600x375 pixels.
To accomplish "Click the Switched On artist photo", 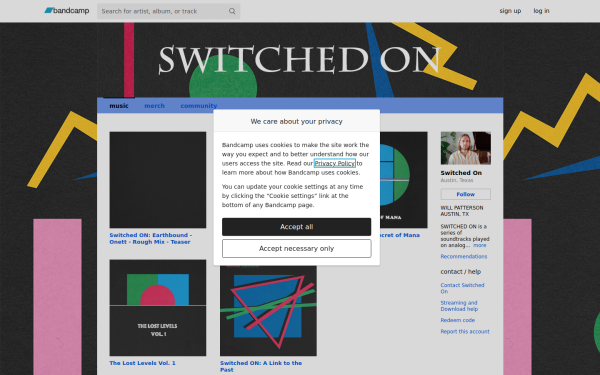I will click(x=466, y=148).
